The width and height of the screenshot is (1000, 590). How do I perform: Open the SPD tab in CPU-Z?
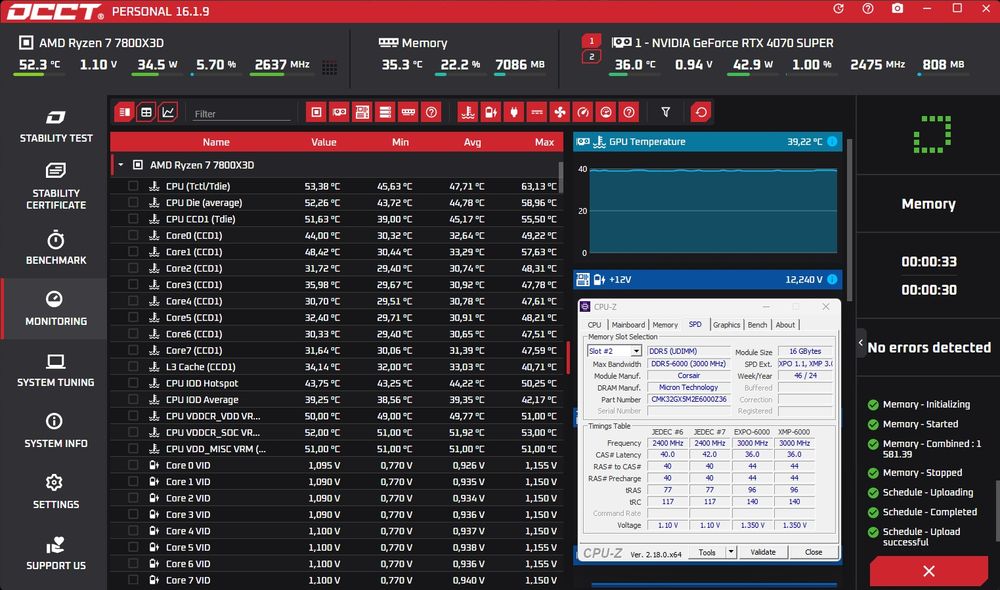(695, 324)
